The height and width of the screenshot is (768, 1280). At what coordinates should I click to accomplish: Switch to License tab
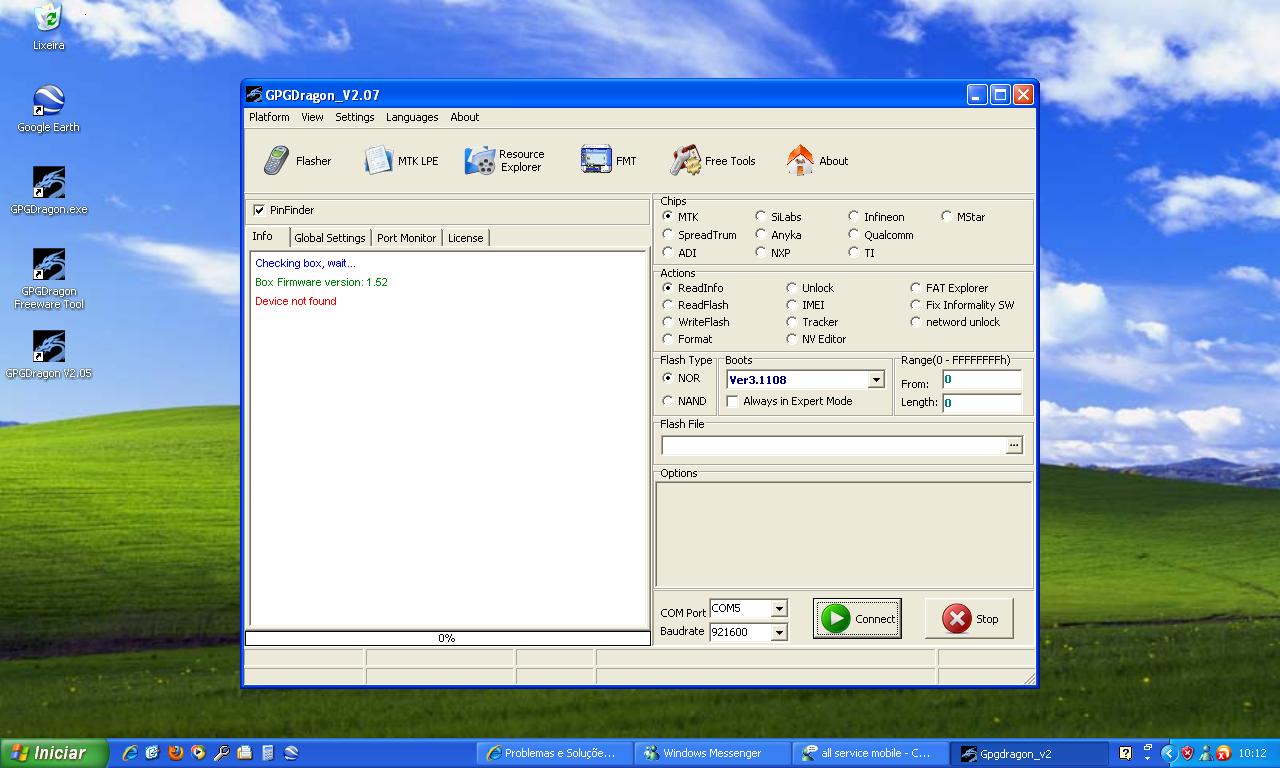pos(465,238)
